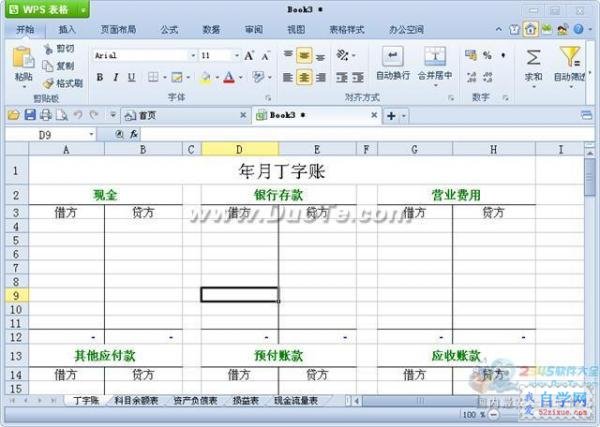Image resolution: width=600 pixels, height=427 pixels.
Task: Click the blue help question mark icon
Action: [579, 29]
